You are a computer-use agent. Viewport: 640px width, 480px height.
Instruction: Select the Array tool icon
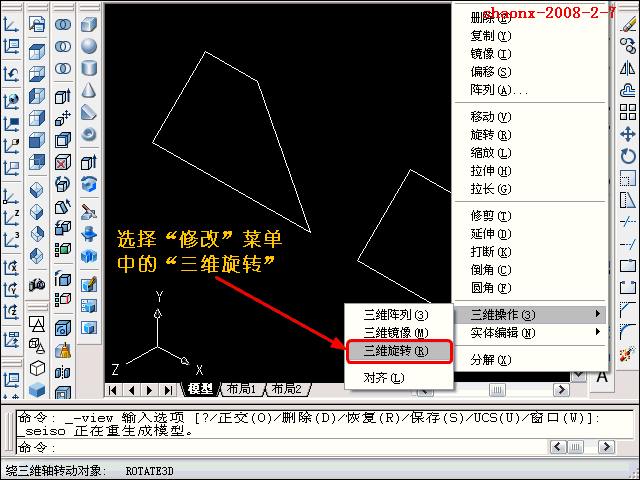(628, 112)
